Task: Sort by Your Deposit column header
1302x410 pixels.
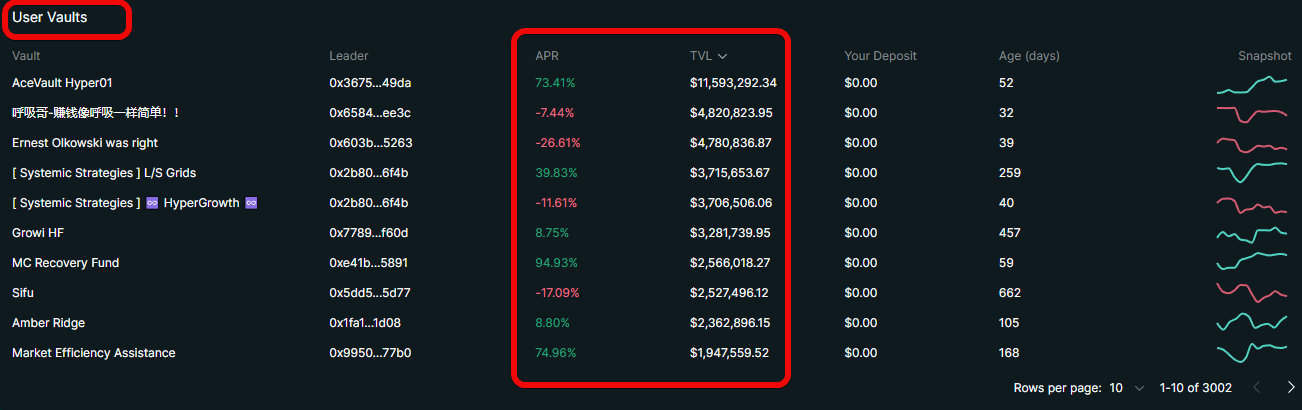Action: point(880,56)
